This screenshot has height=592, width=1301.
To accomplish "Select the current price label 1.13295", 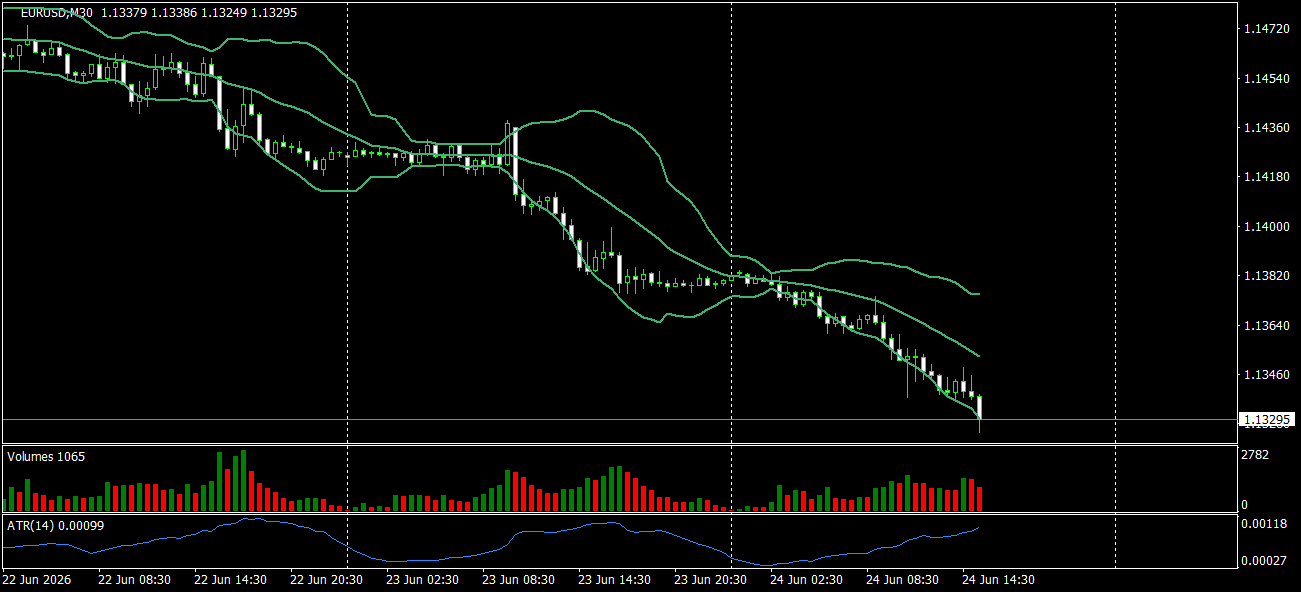I will click(1266, 419).
